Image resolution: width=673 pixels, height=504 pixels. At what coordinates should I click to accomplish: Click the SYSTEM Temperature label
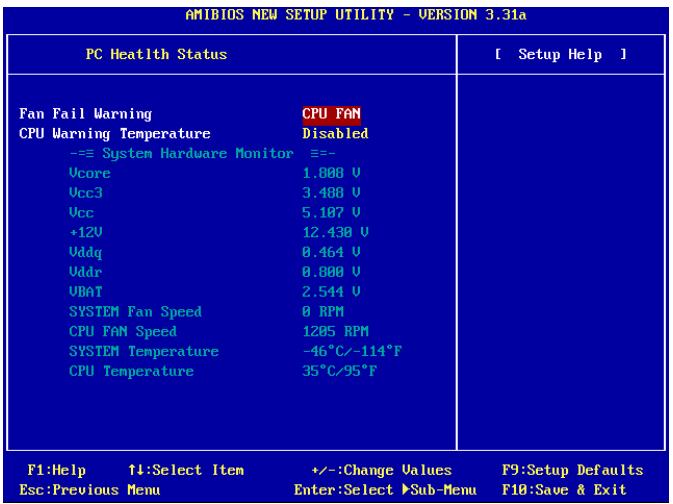coord(144,351)
